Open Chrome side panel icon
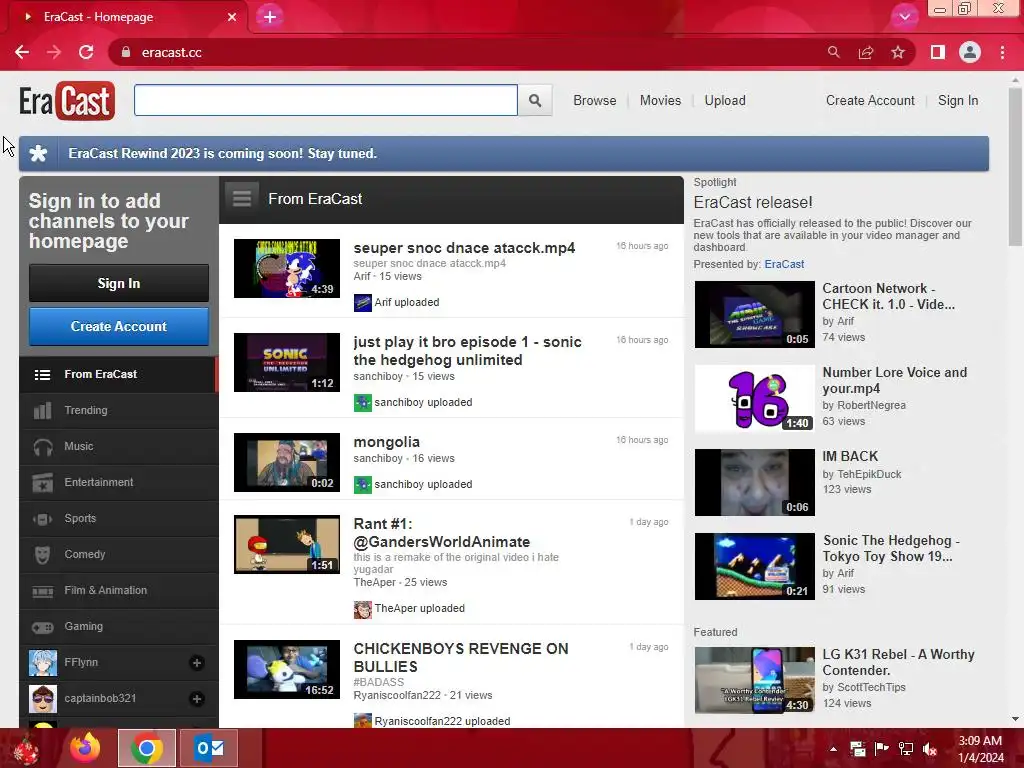Viewport: 1024px width, 768px height. pyautogui.click(x=938, y=52)
